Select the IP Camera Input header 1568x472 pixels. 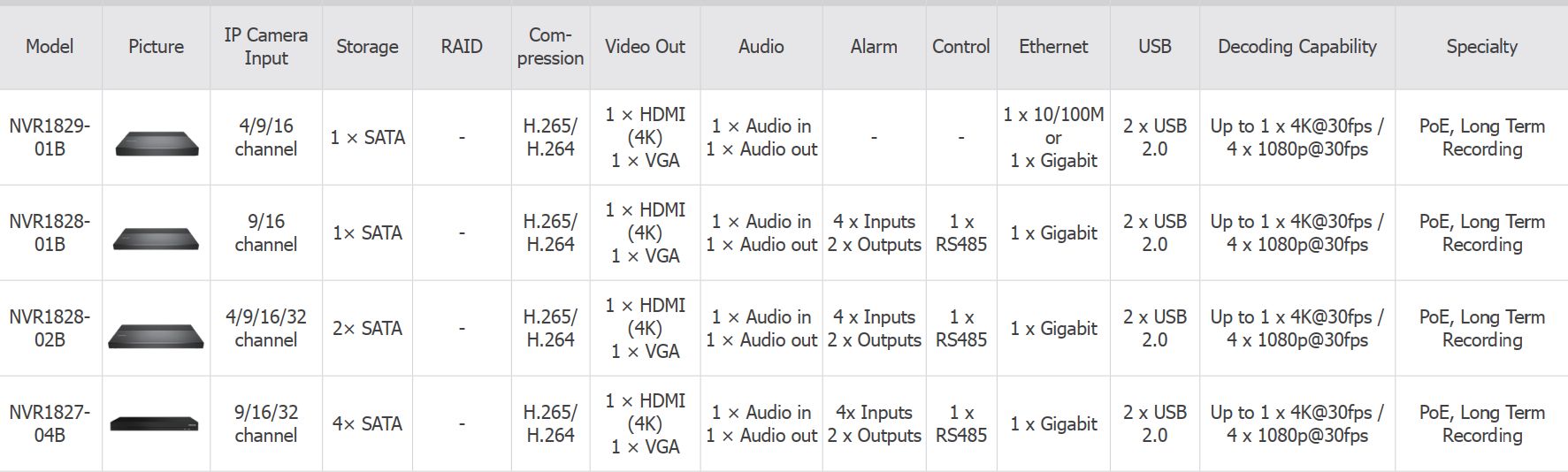(x=266, y=47)
